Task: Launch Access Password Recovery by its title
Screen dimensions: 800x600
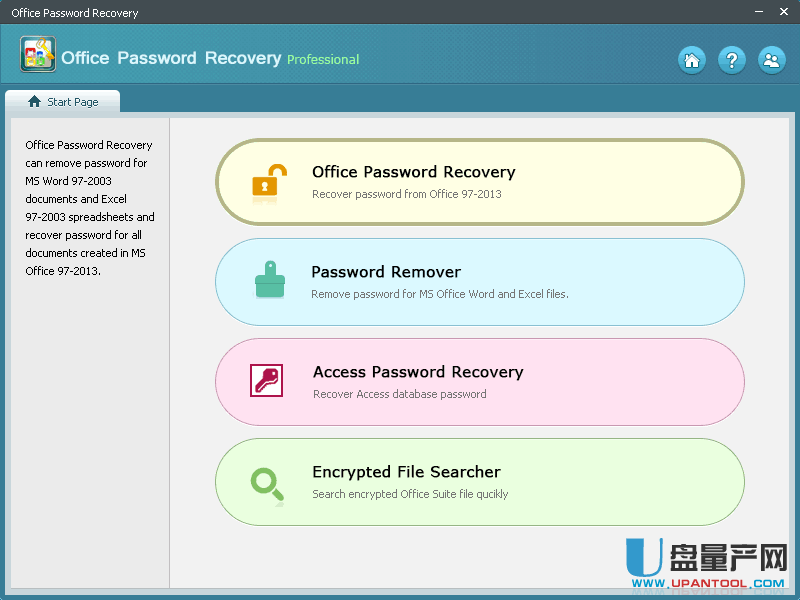Action: coord(418,372)
